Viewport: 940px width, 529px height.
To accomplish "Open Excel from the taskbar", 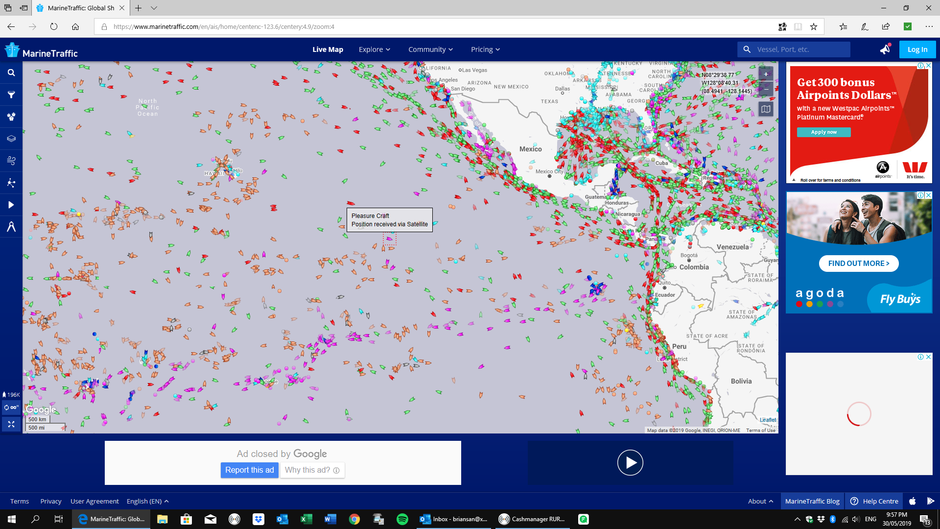I will pos(306,519).
